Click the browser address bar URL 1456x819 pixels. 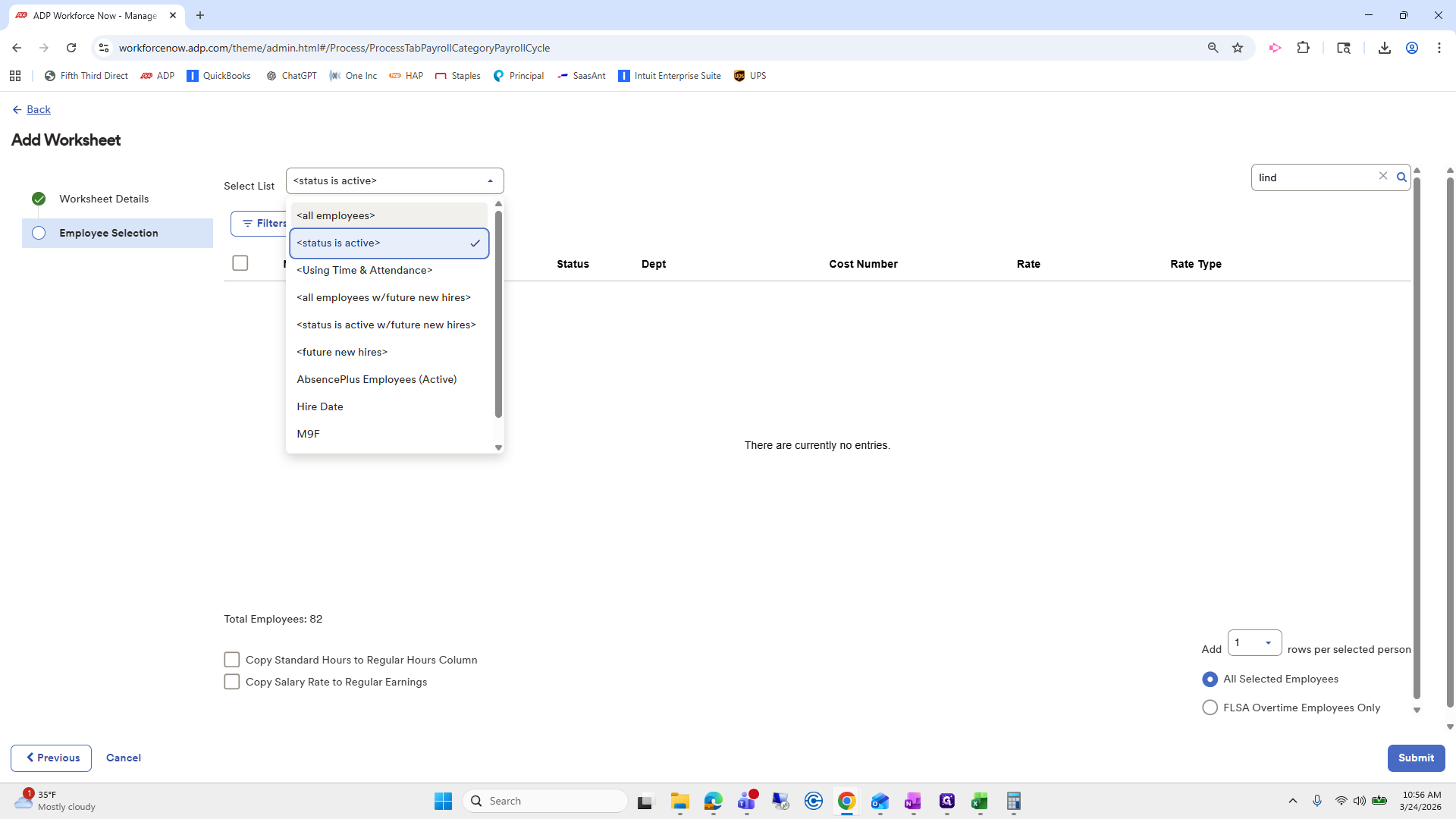tap(334, 48)
